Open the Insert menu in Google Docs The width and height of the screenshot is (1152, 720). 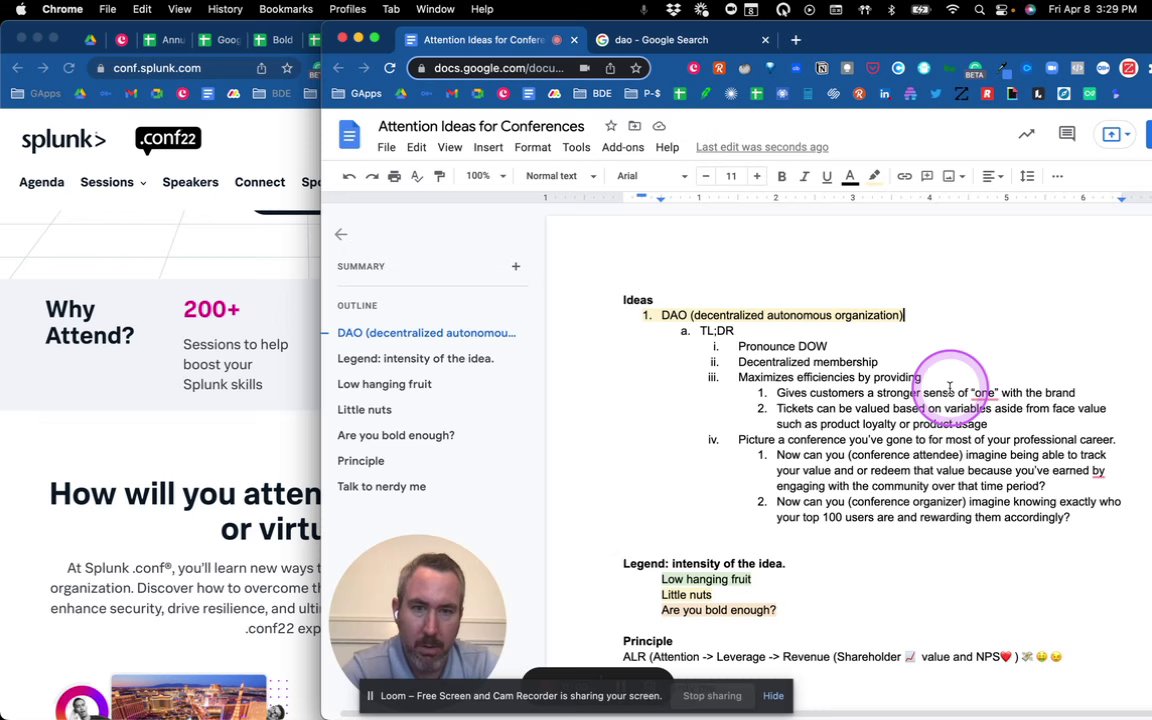(x=488, y=147)
